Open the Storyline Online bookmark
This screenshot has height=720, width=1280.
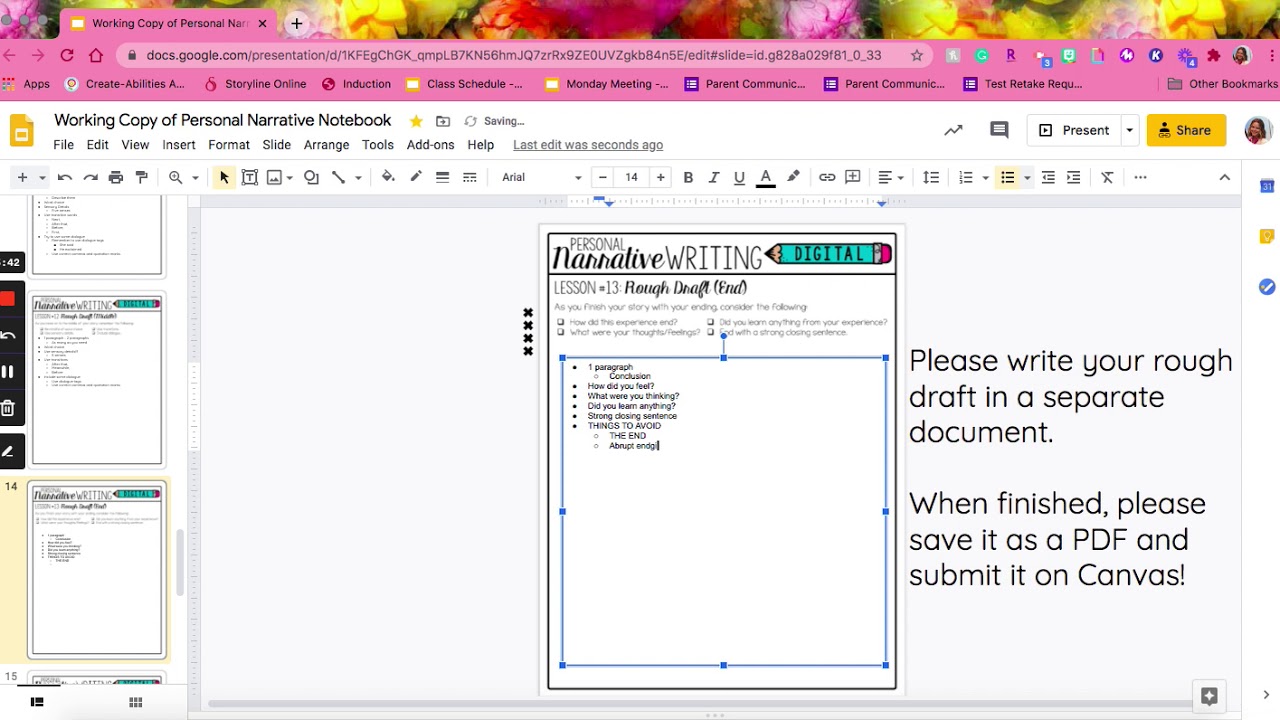255,84
